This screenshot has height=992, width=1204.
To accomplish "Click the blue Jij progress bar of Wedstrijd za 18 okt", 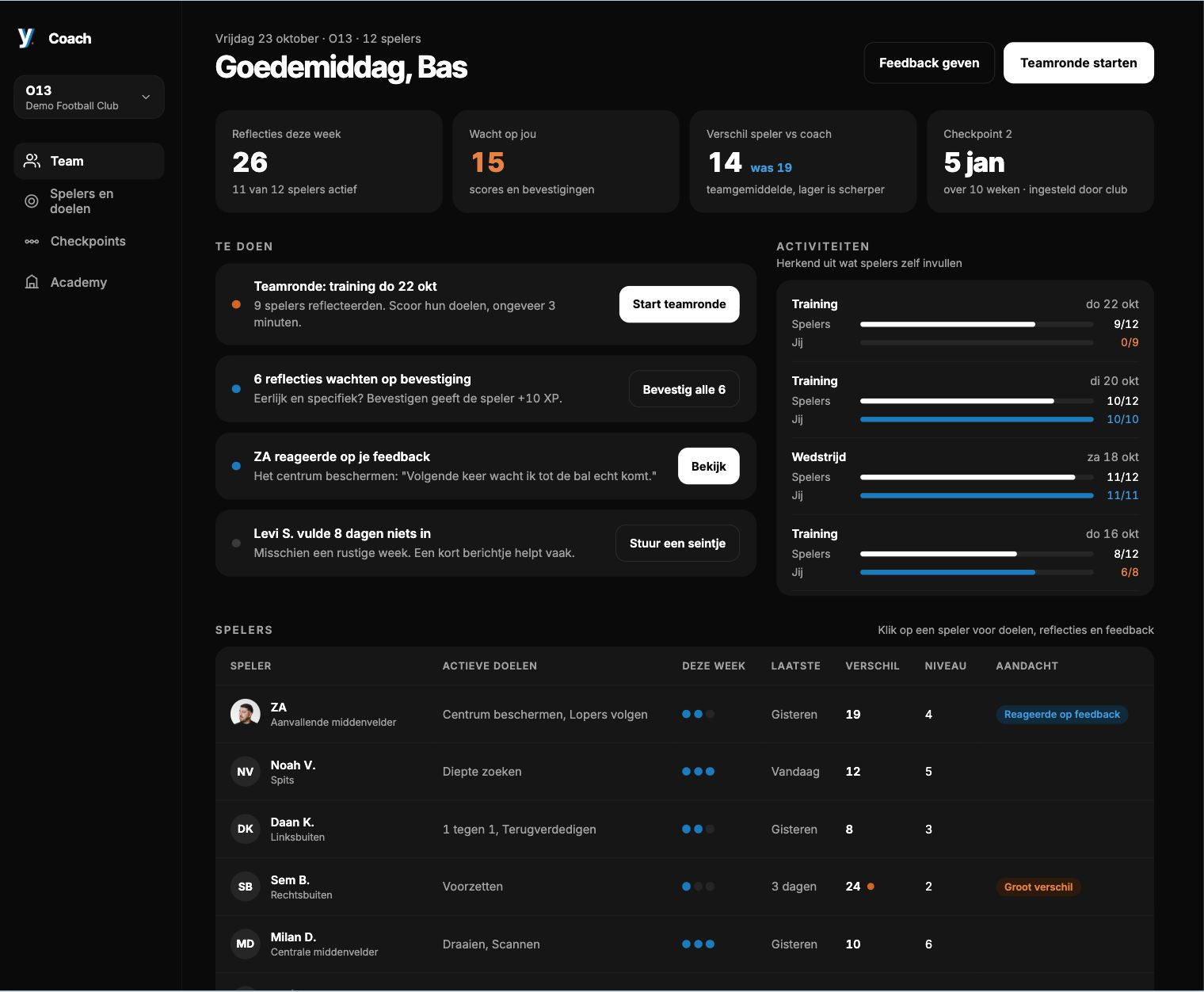I will (977, 495).
